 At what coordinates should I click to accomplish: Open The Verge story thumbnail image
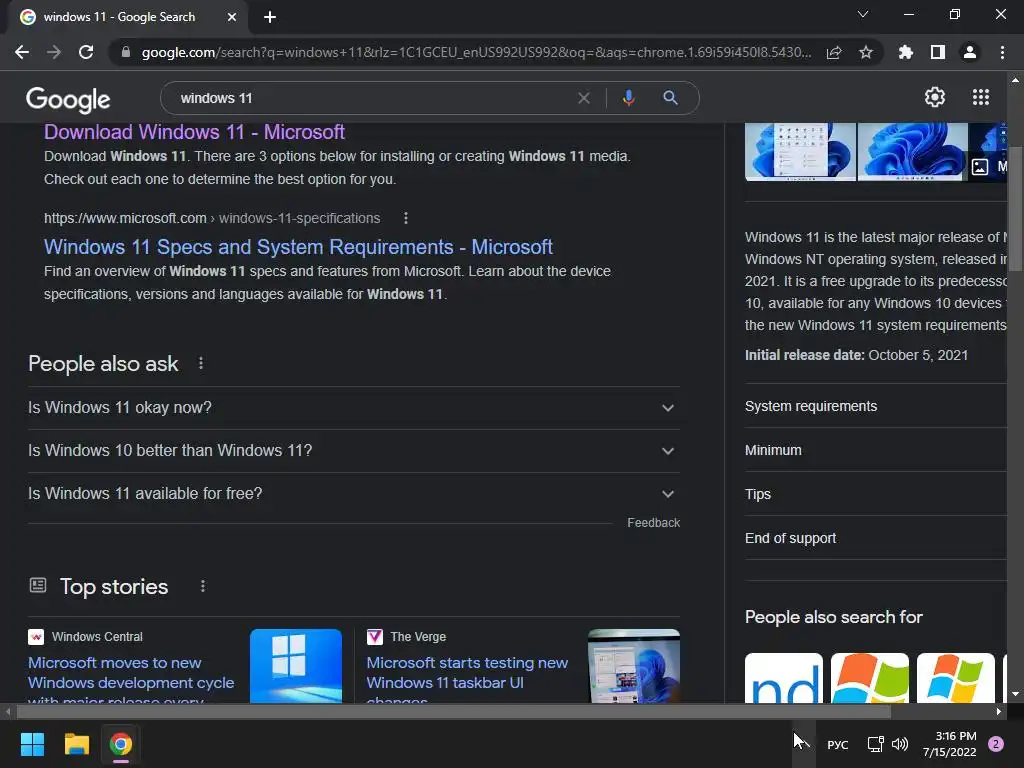[633, 666]
